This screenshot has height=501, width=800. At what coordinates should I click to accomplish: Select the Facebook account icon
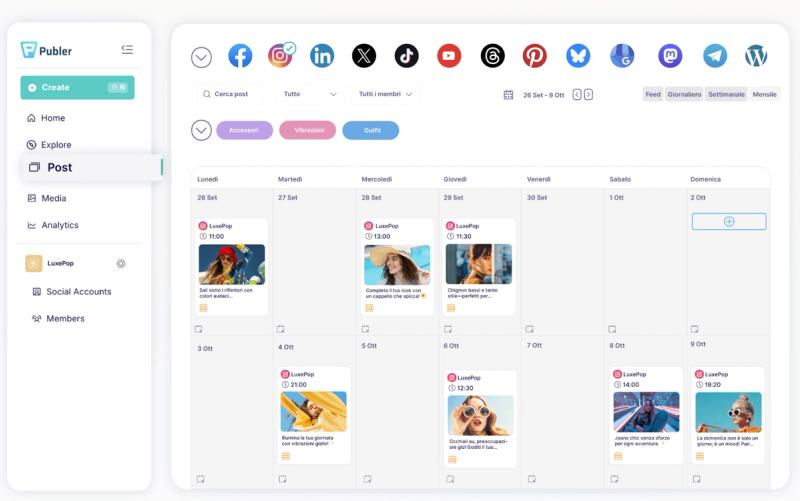(x=240, y=56)
